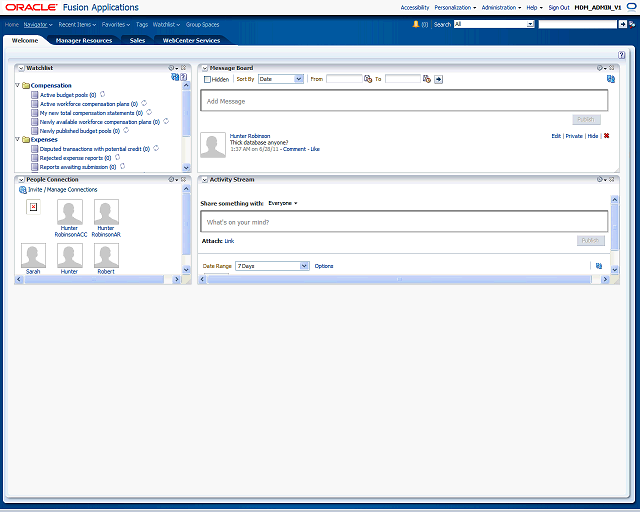
Task: Open Share with Everyone dropdown
Action: [x=283, y=203]
